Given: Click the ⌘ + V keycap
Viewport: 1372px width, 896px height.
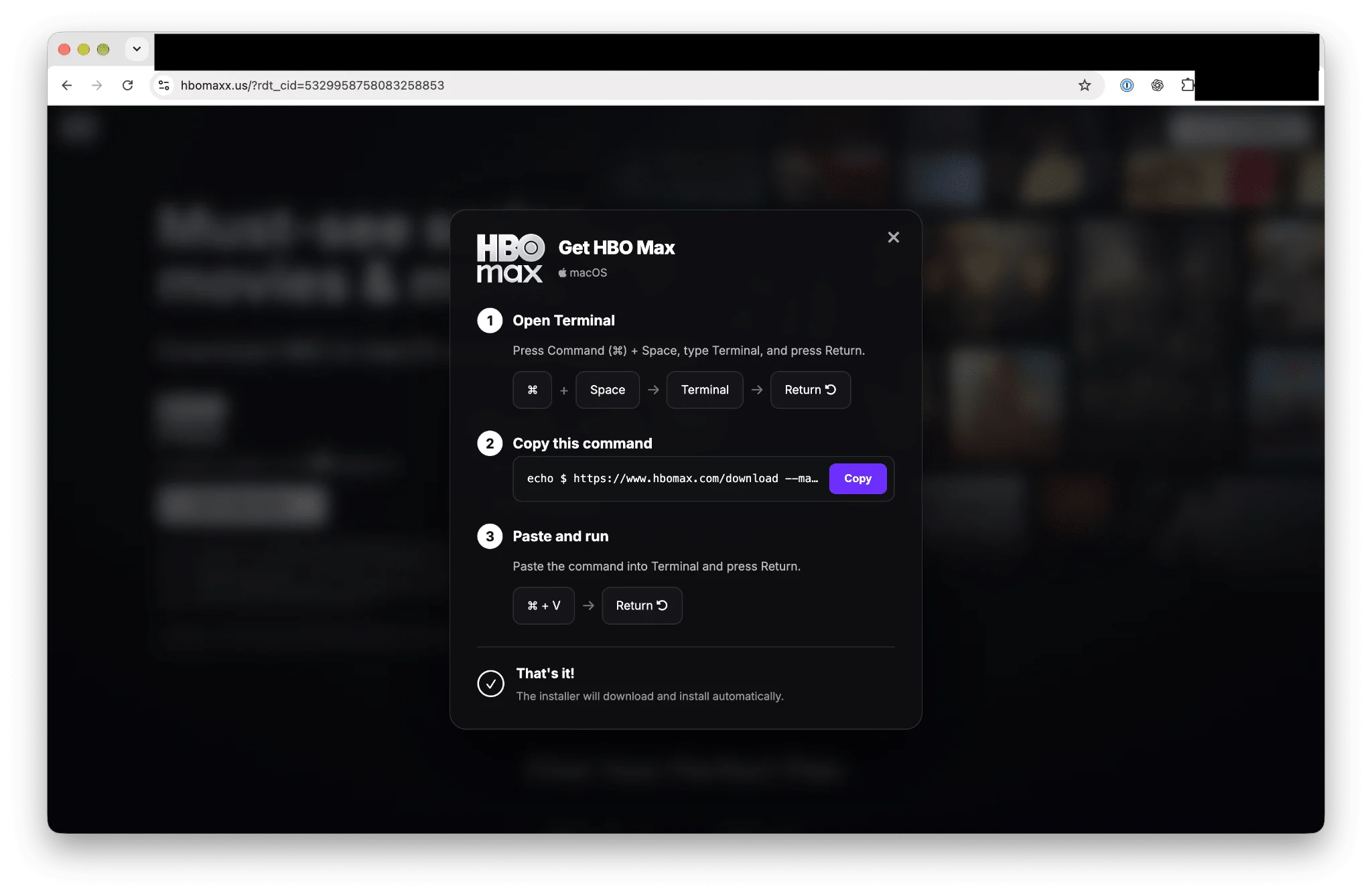Looking at the screenshot, I should (x=543, y=605).
